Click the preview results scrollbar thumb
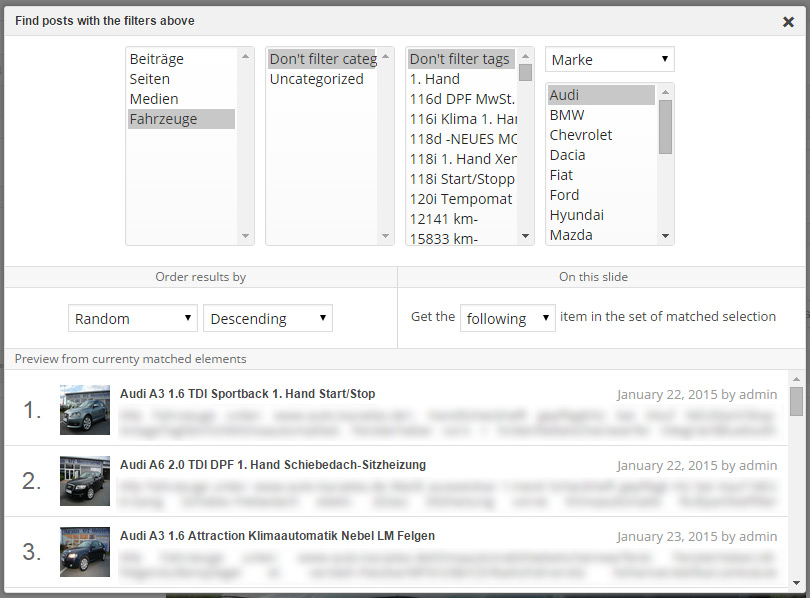 796,401
